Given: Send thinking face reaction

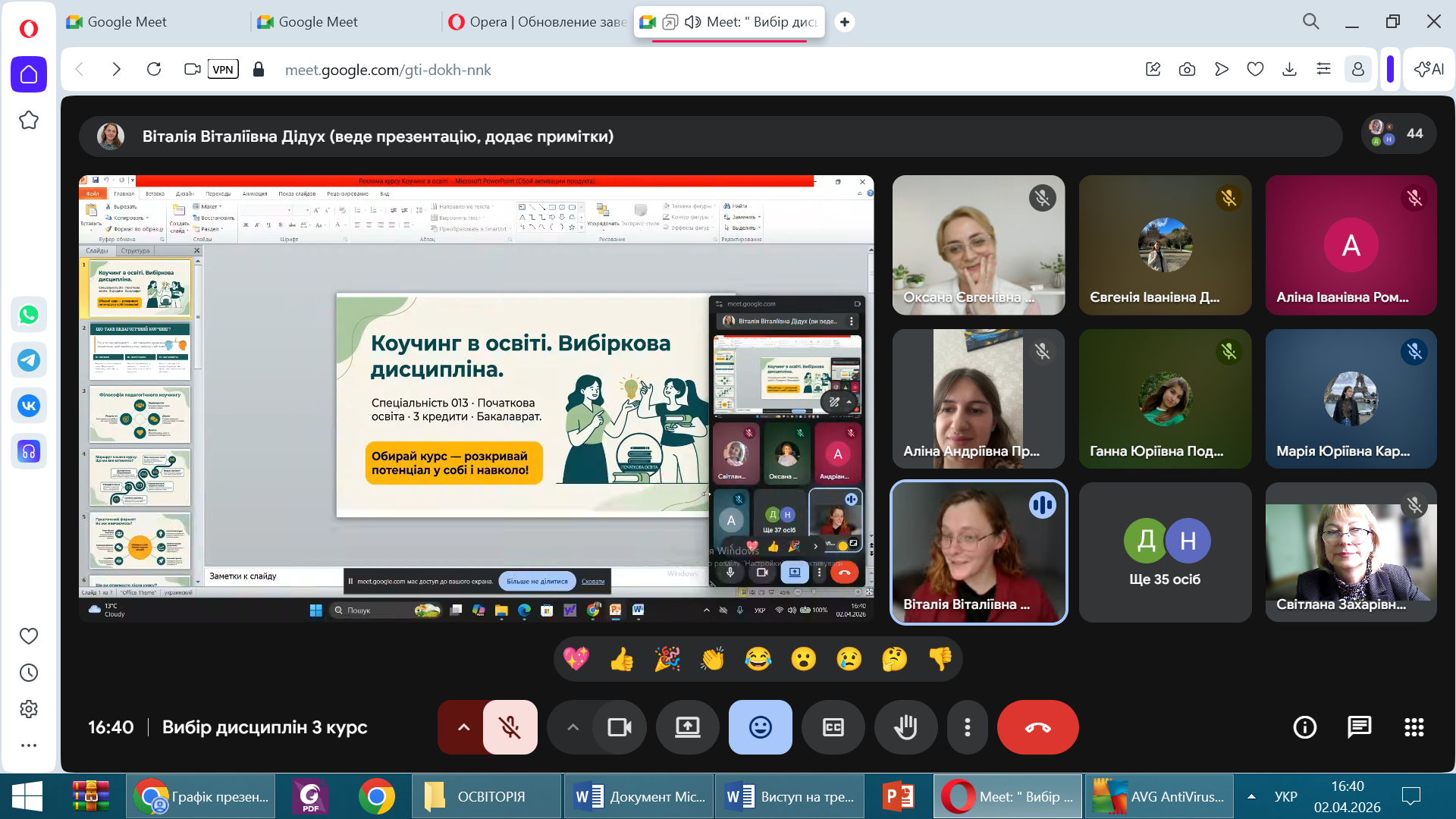Looking at the screenshot, I should pos(895,659).
